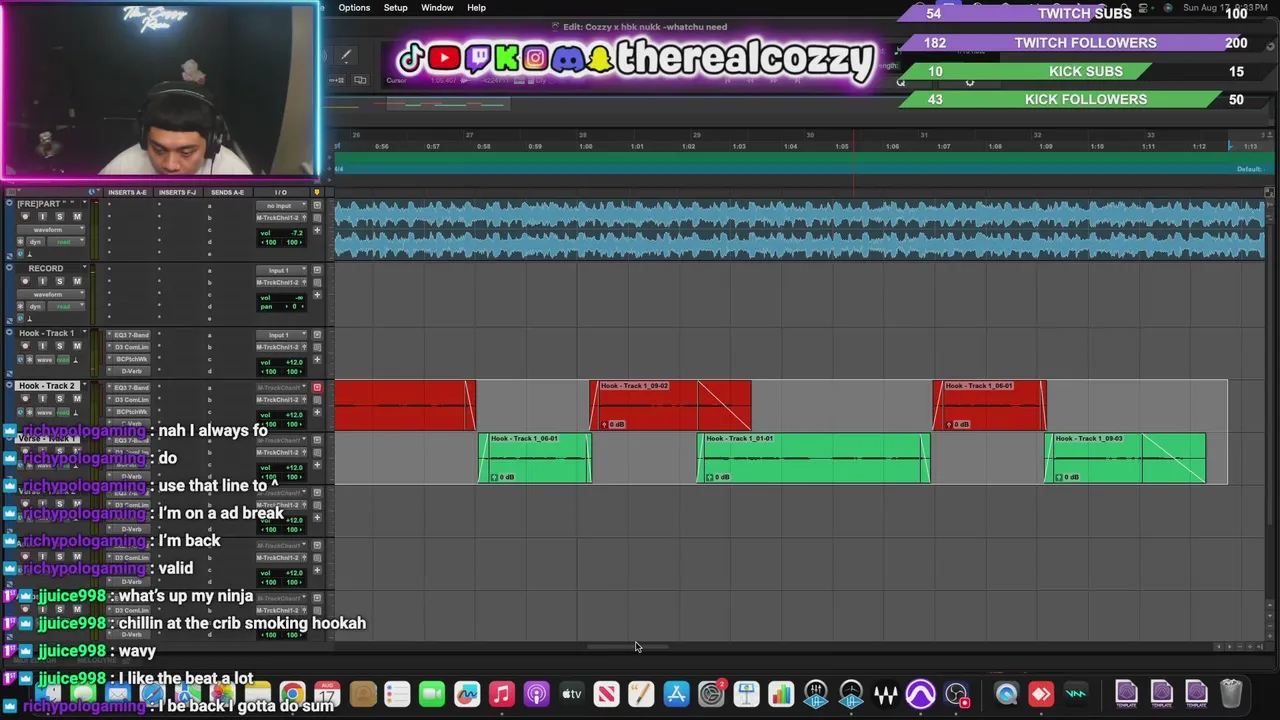Viewport: 1280px width, 720px height.
Task: Open EQ3 7-Band insert on Hook - Track 1
Action: [x=128, y=335]
